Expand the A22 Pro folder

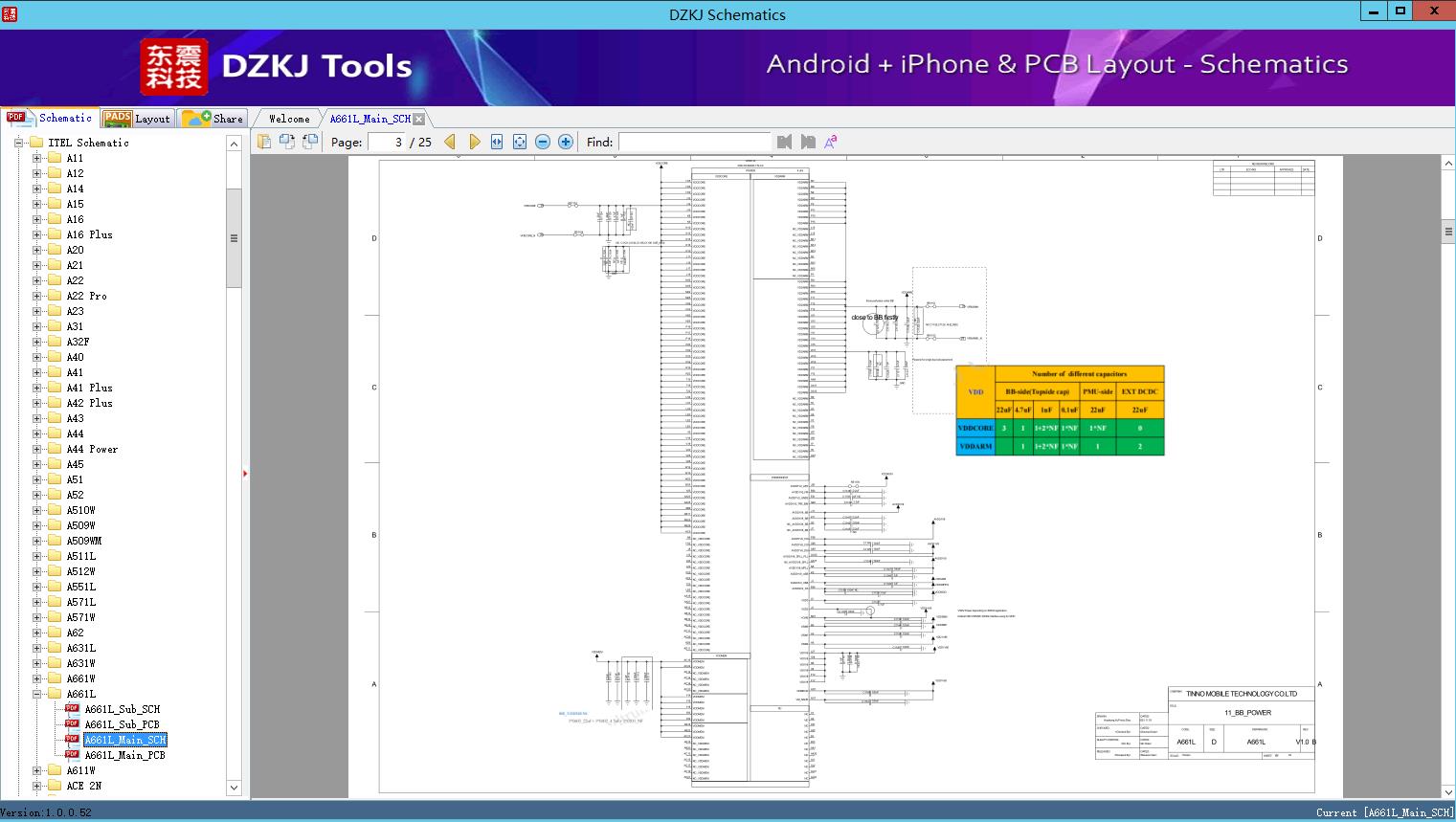pyautogui.click(x=36, y=296)
